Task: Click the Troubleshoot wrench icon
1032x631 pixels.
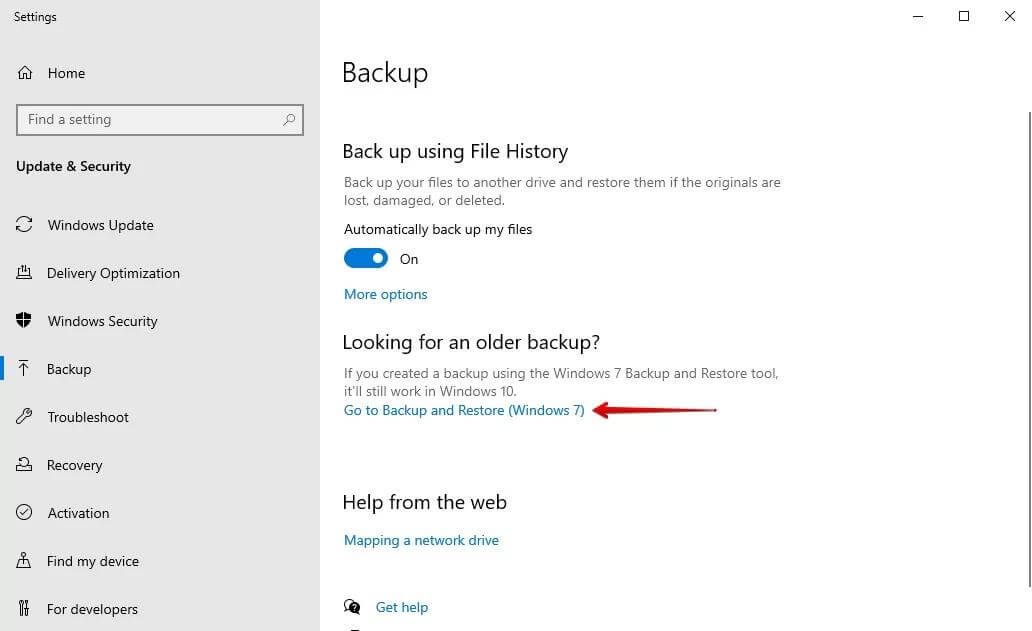Action: point(24,416)
